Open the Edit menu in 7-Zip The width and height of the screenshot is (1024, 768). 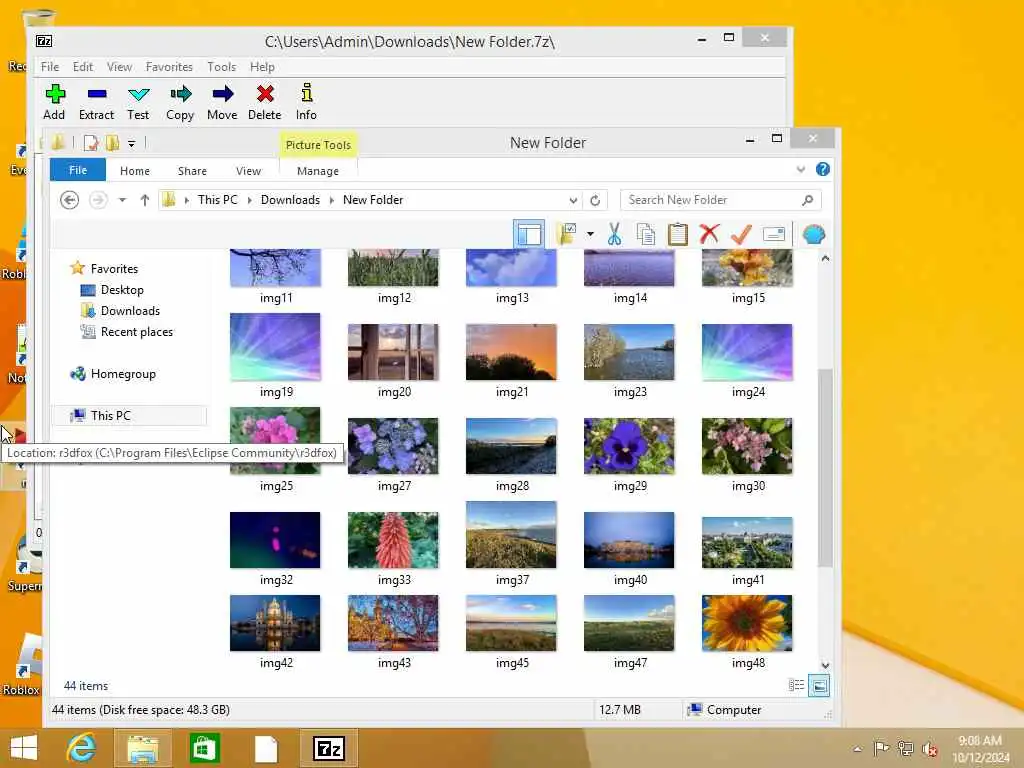point(82,67)
